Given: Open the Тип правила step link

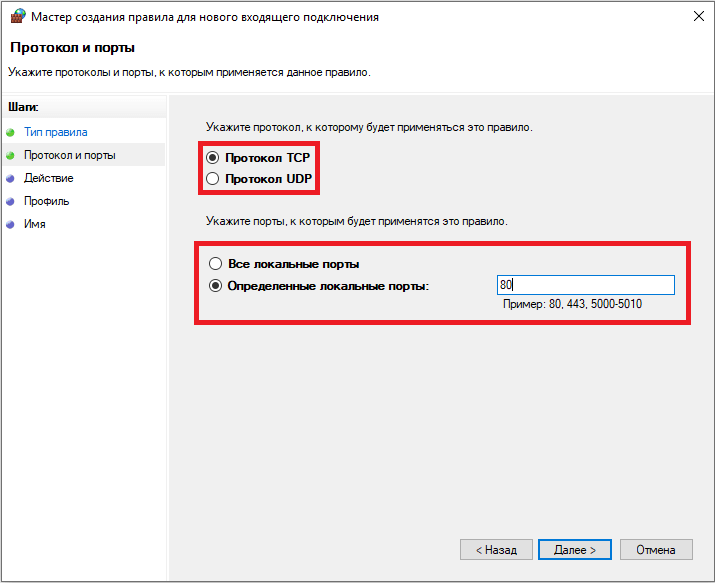Looking at the screenshot, I should point(56,132).
